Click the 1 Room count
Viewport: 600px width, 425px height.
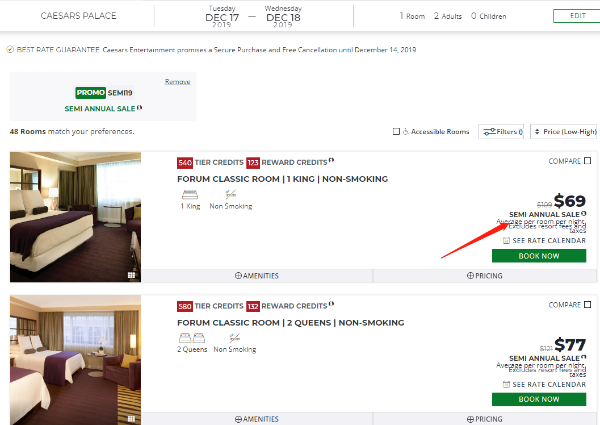pyautogui.click(x=412, y=16)
